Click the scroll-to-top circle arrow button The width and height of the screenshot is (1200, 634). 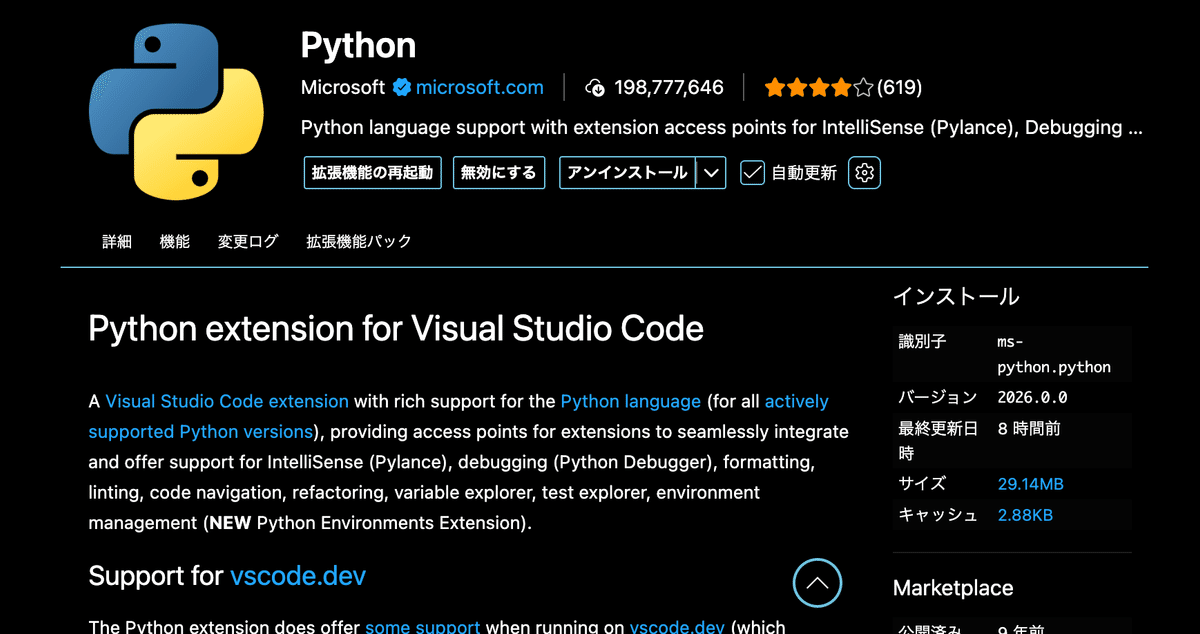[817, 583]
